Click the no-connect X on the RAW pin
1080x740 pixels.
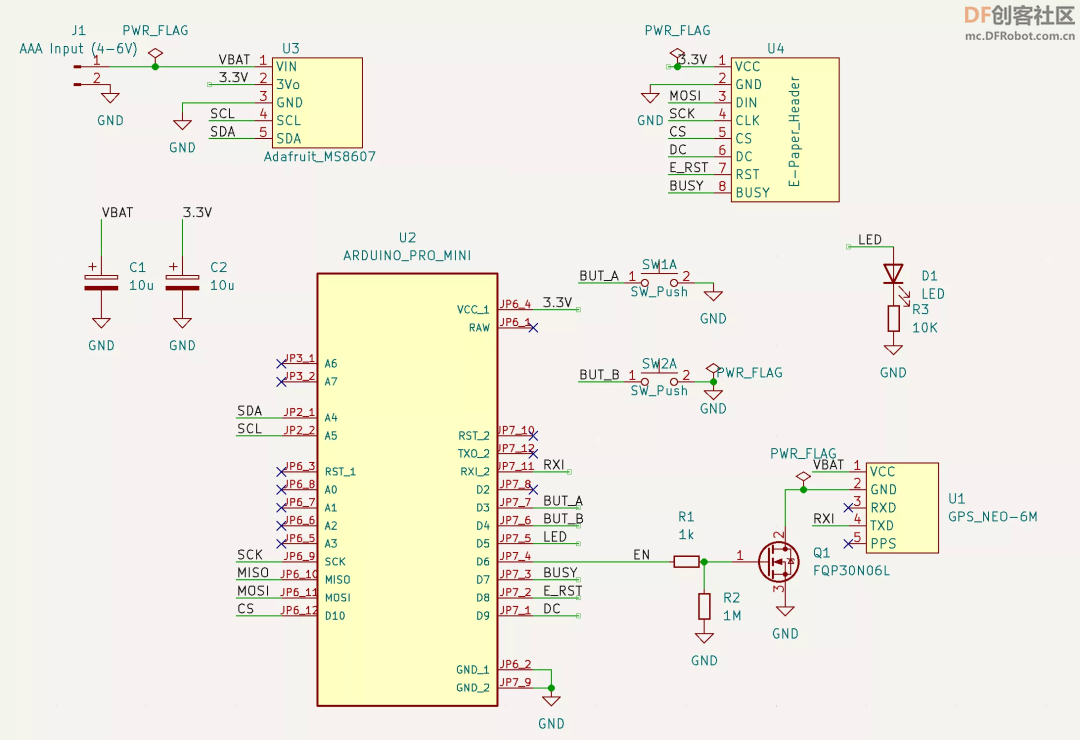[533, 327]
